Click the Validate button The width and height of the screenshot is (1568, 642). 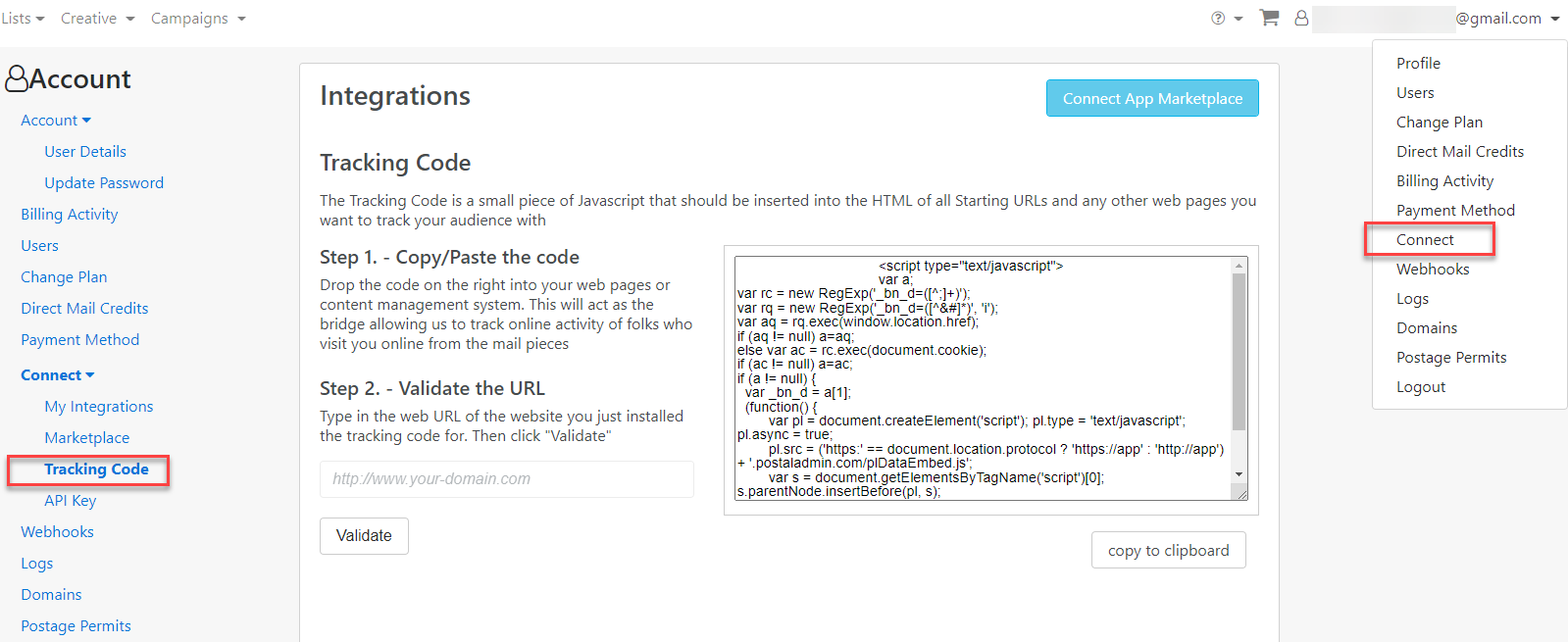click(364, 536)
